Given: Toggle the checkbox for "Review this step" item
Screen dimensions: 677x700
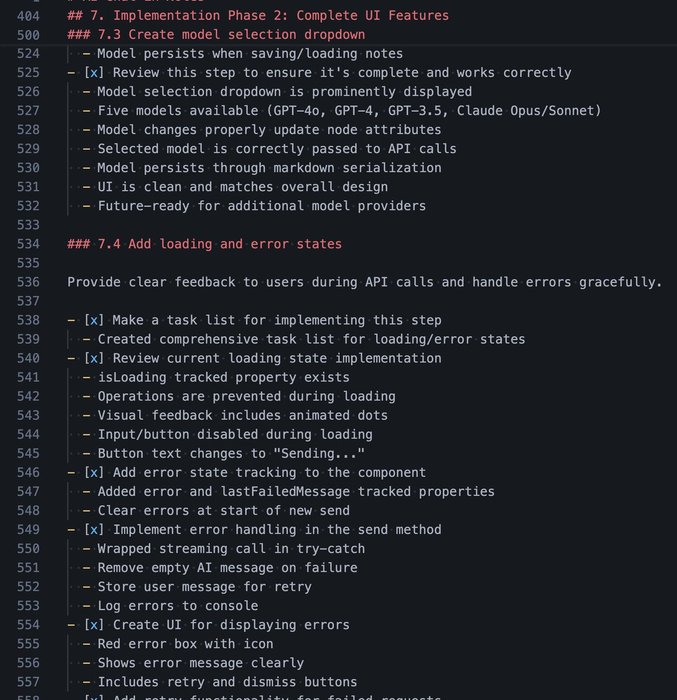Looking at the screenshot, I should [93, 73].
